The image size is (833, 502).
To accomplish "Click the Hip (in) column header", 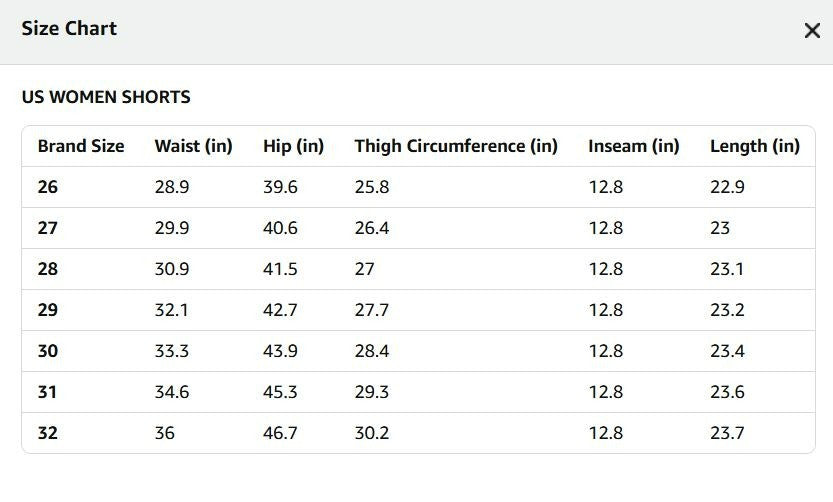I will click(293, 146).
